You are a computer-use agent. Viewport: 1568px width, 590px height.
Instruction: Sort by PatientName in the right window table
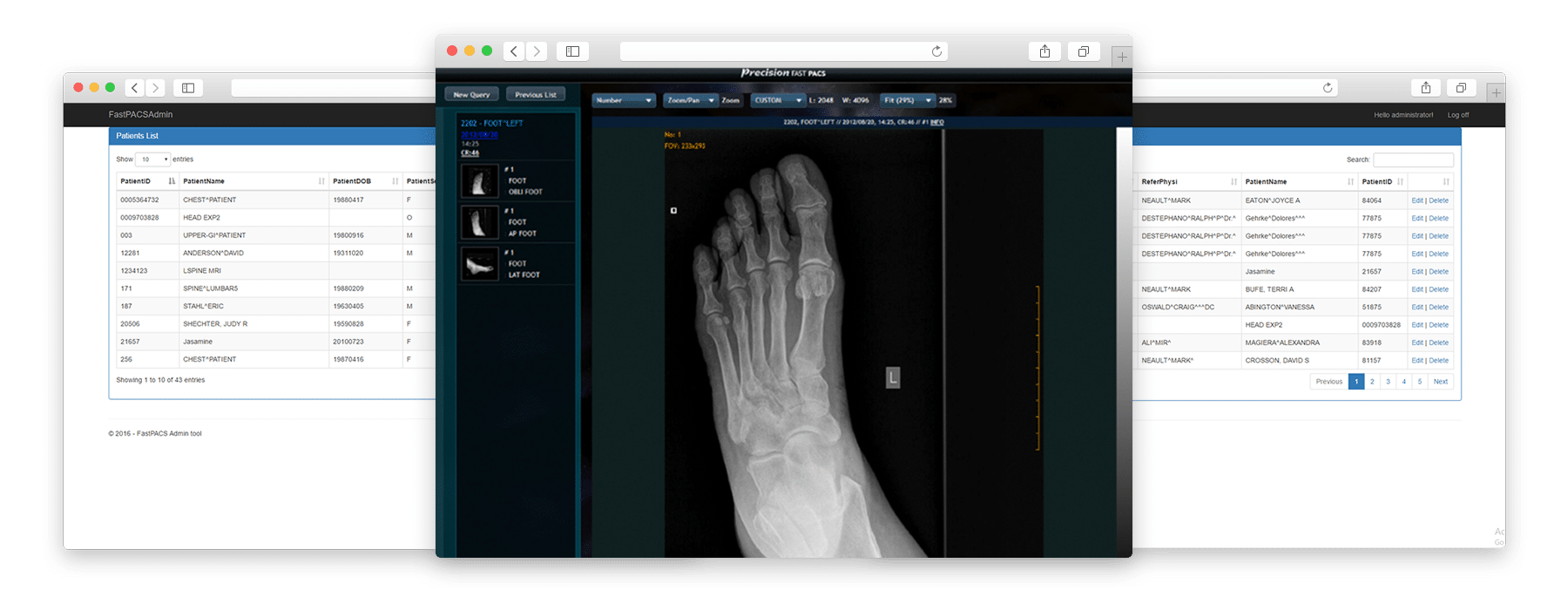click(1299, 181)
